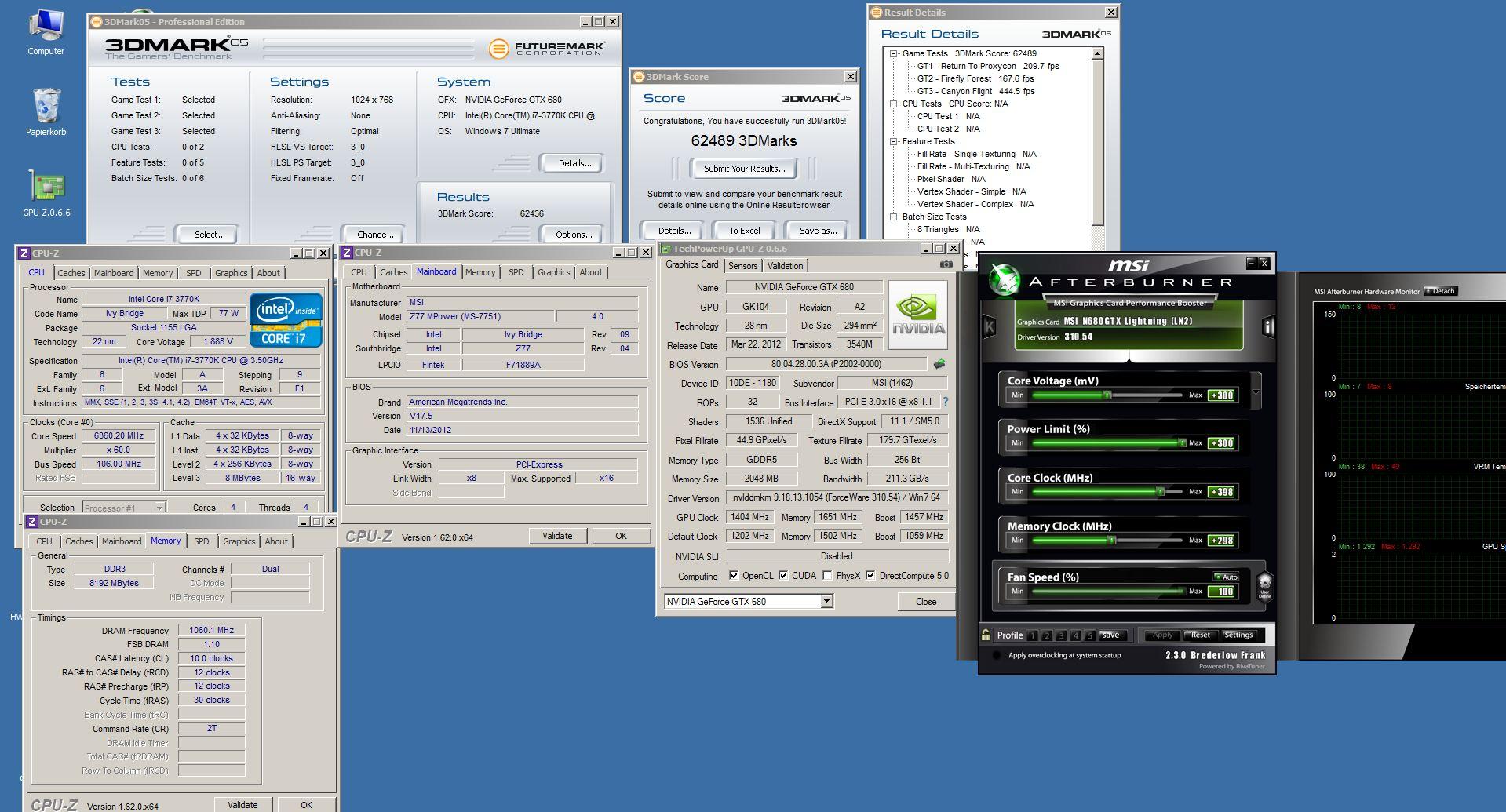
Task: Launch the GPU-Z.0.6.6 desktop shortcut
Action: pyautogui.click(x=46, y=193)
